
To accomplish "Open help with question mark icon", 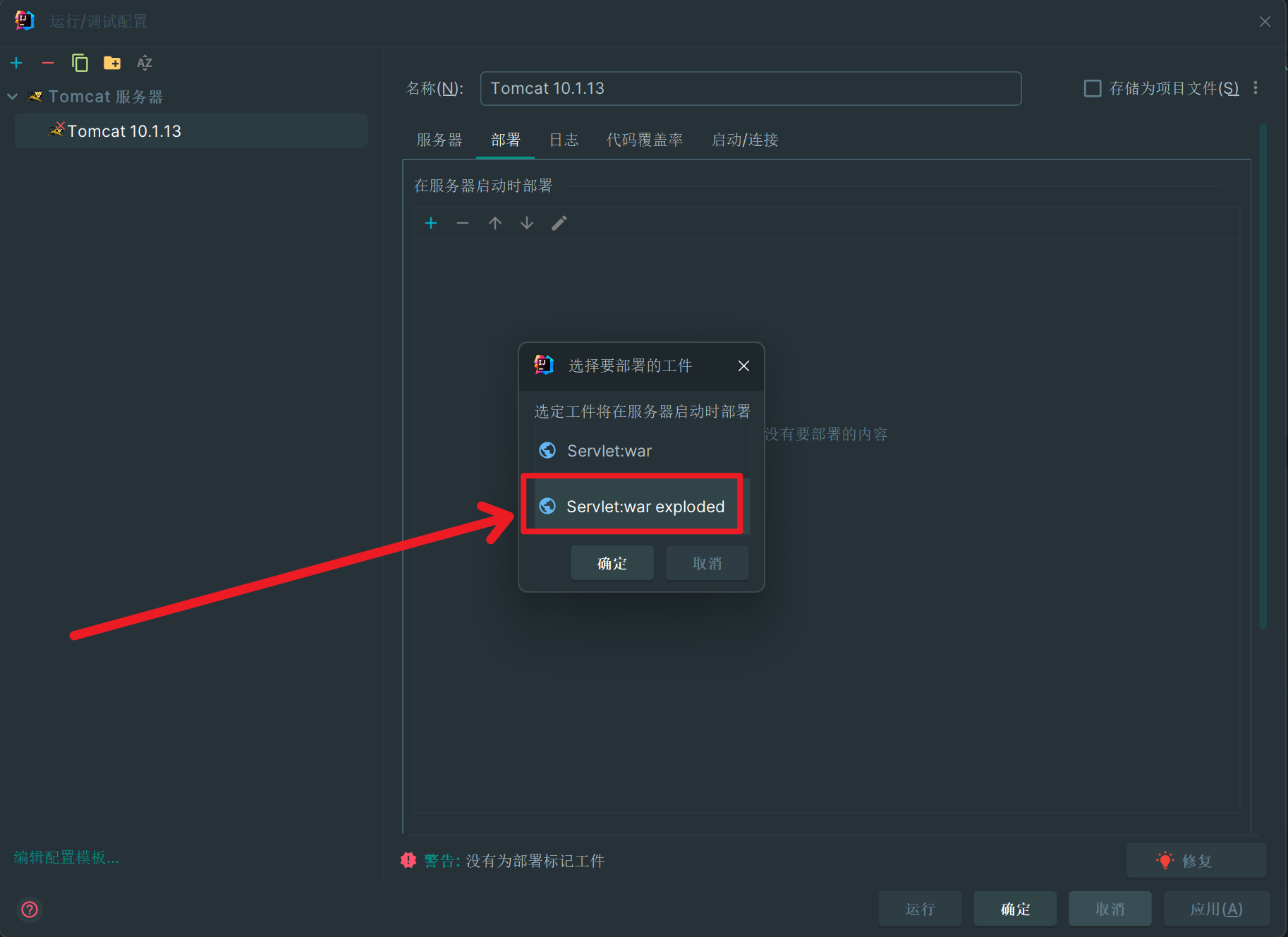I will pyautogui.click(x=30, y=909).
